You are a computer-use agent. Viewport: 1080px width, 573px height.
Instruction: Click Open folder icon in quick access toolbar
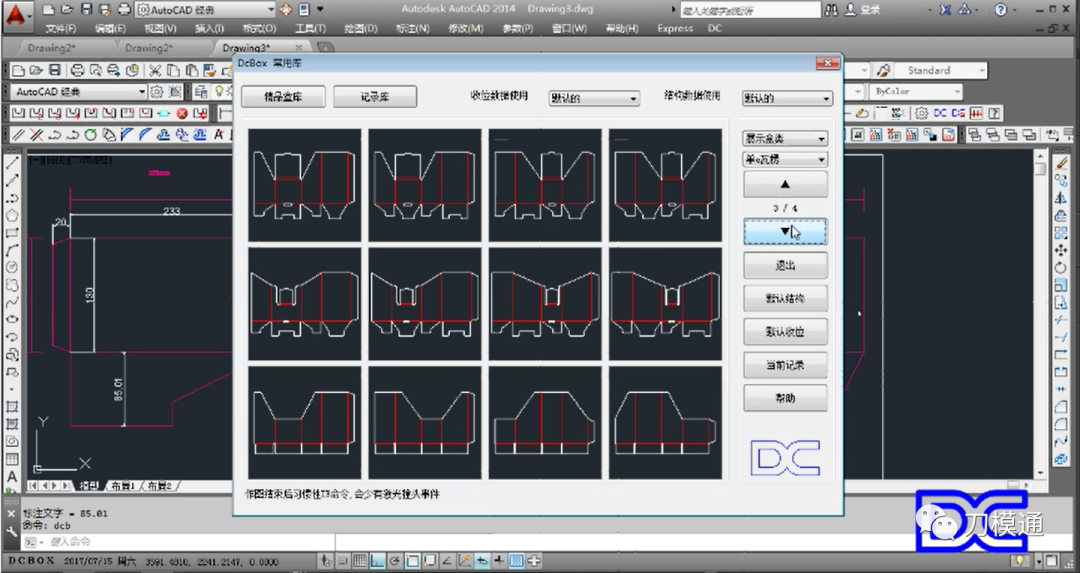(67, 10)
